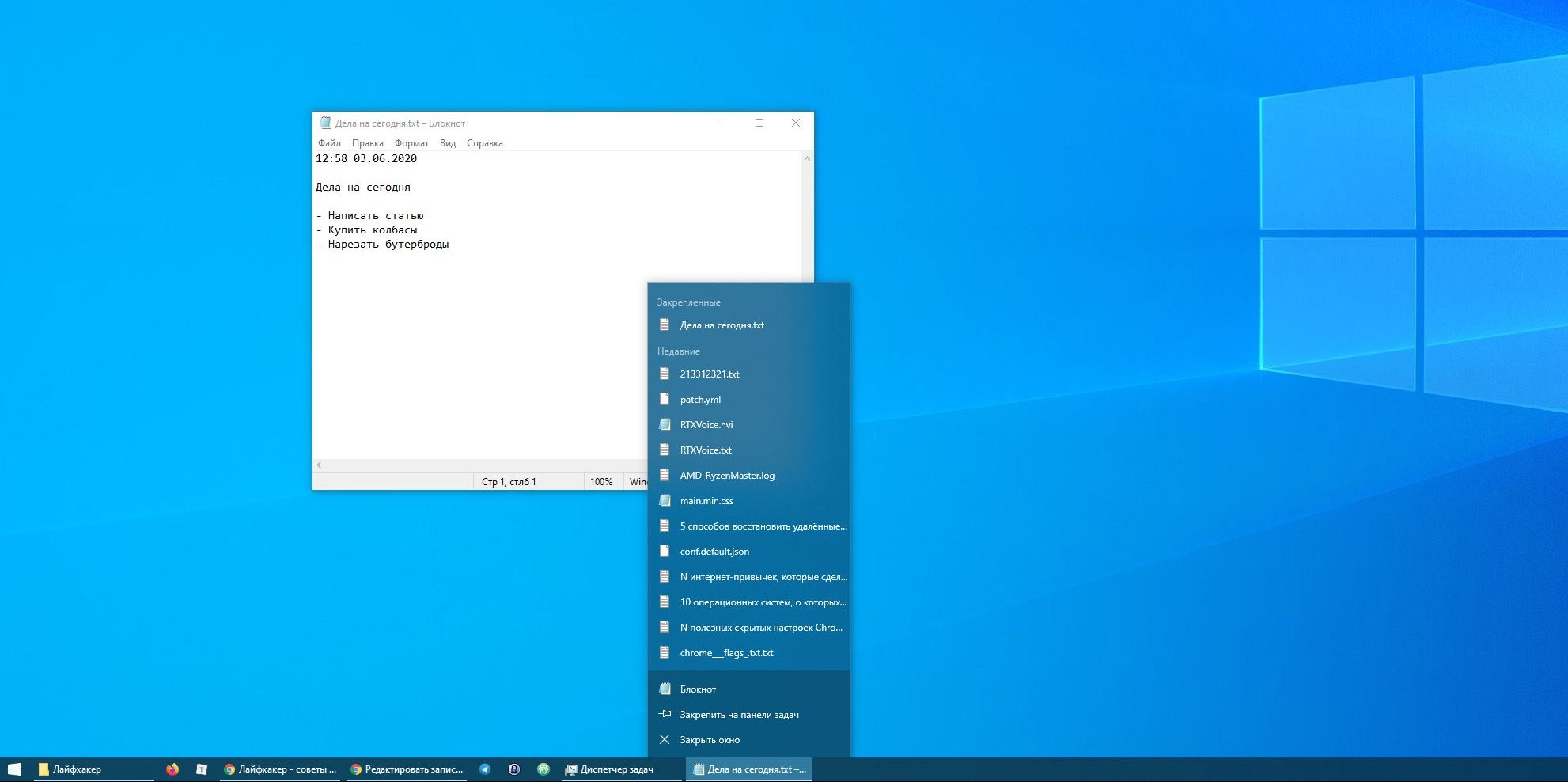The image size is (1568, 782).
Task: Open the Windows Start menu
Action: point(13,769)
